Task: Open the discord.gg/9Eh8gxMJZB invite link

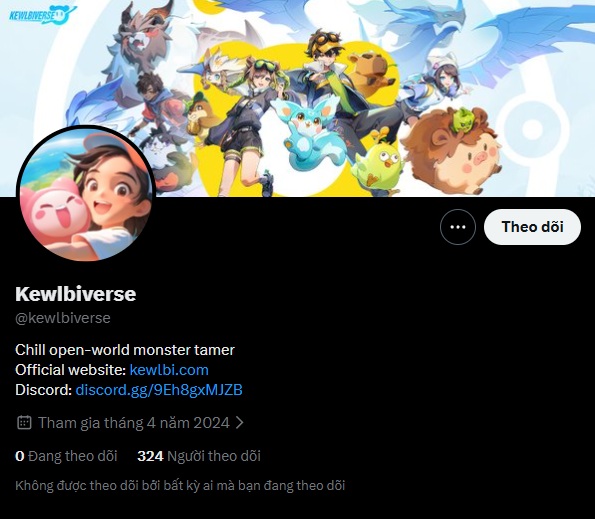Action: pyautogui.click(x=159, y=390)
